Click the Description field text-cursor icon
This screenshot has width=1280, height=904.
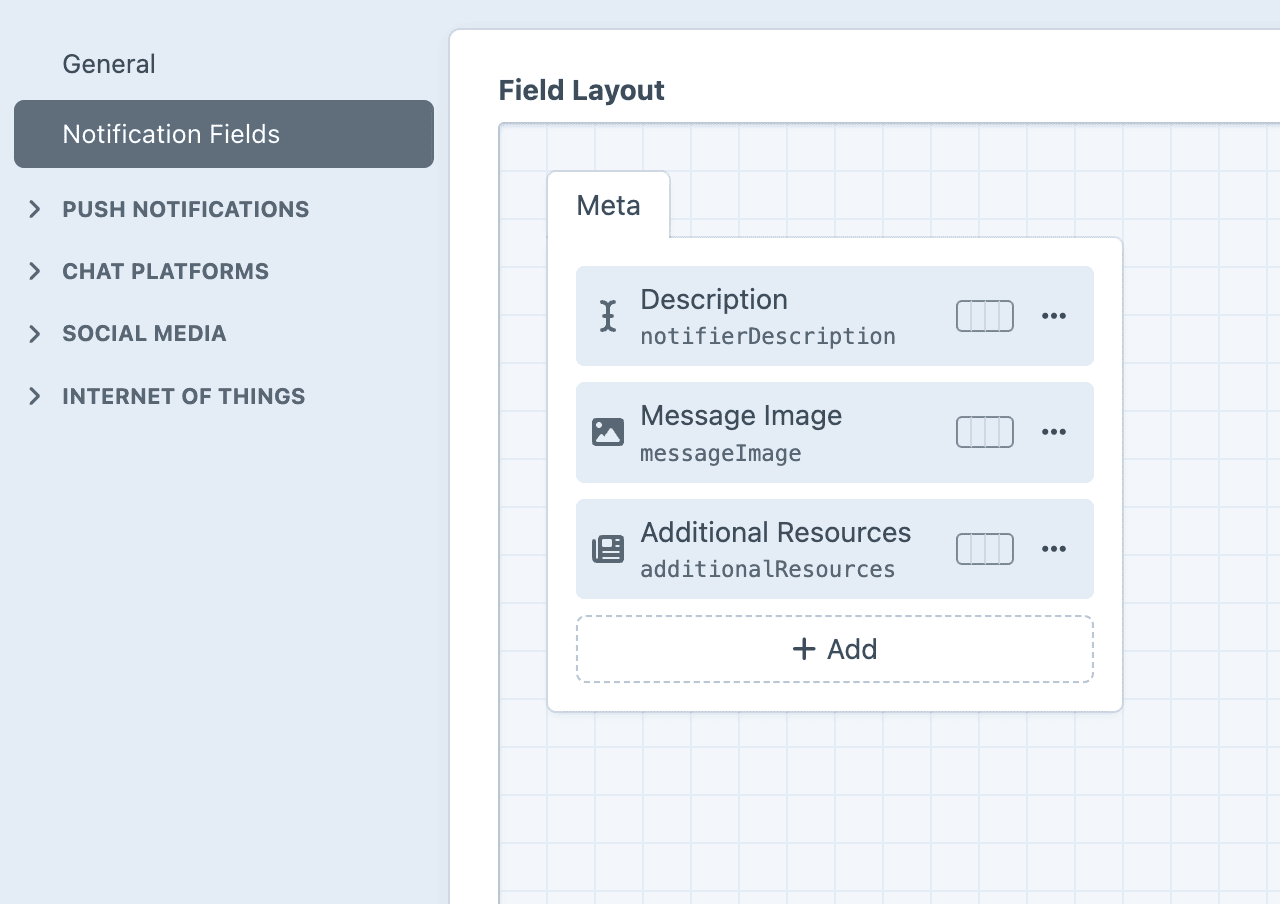click(x=608, y=316)
